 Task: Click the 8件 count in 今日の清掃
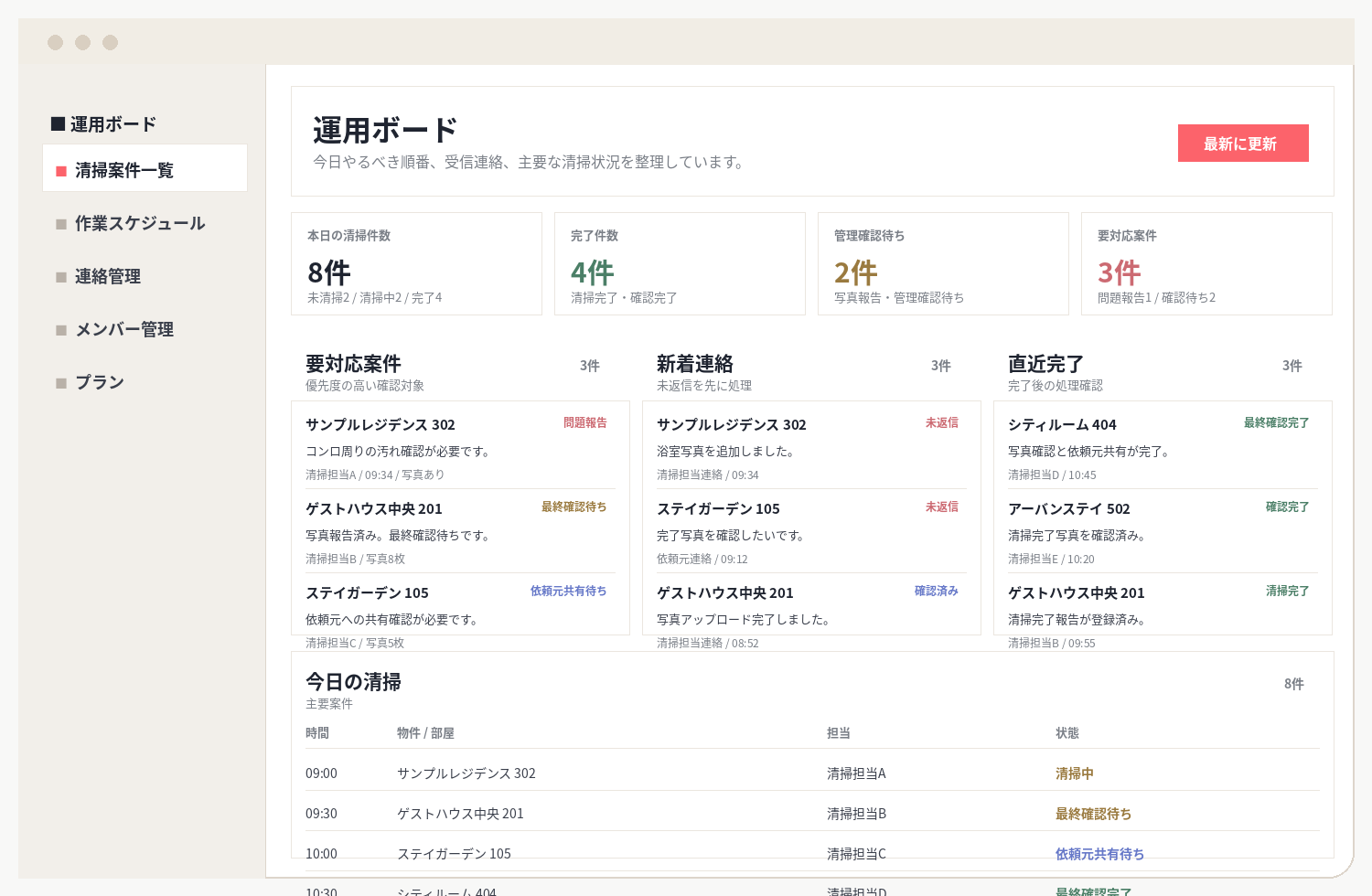click(x=1294, y=684)
